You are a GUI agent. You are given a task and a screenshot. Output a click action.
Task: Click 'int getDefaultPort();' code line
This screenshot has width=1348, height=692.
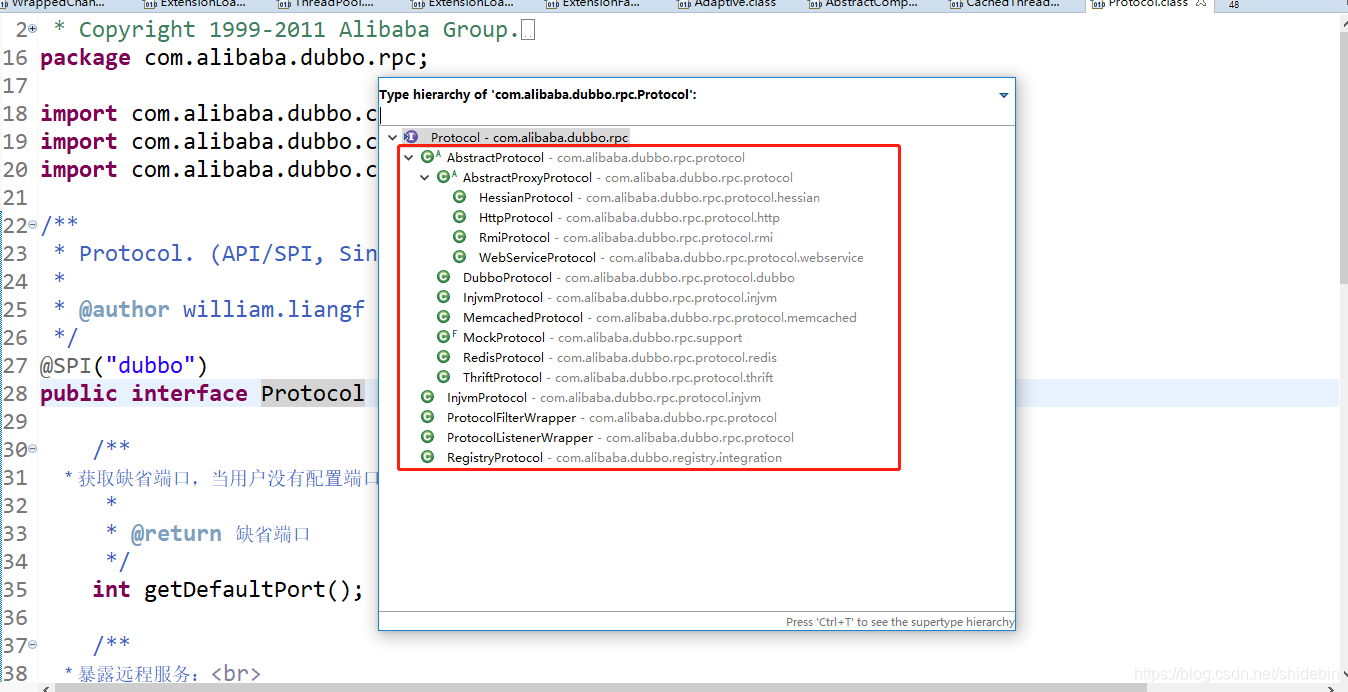click(x=228, y=590)
